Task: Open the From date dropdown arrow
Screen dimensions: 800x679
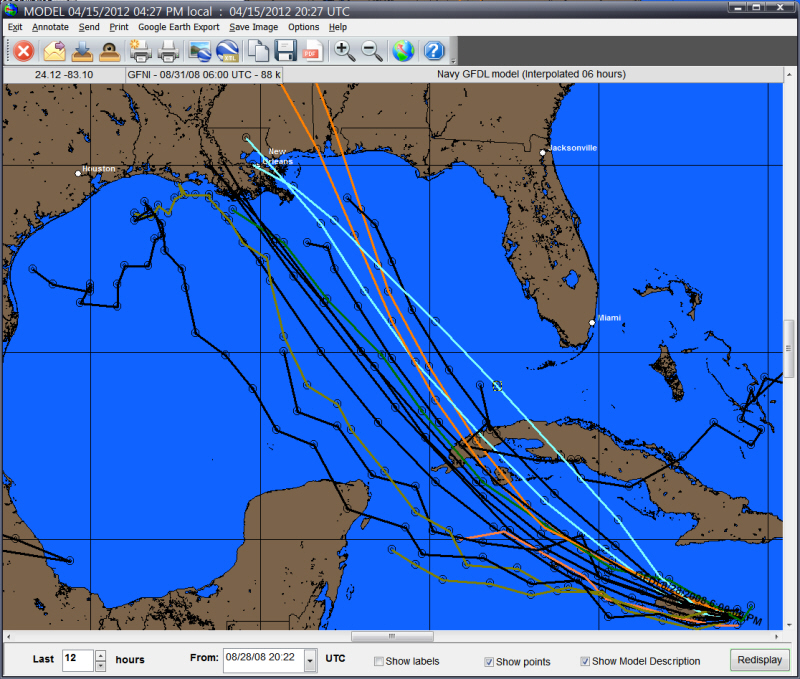Action: [x=310, y=660]
